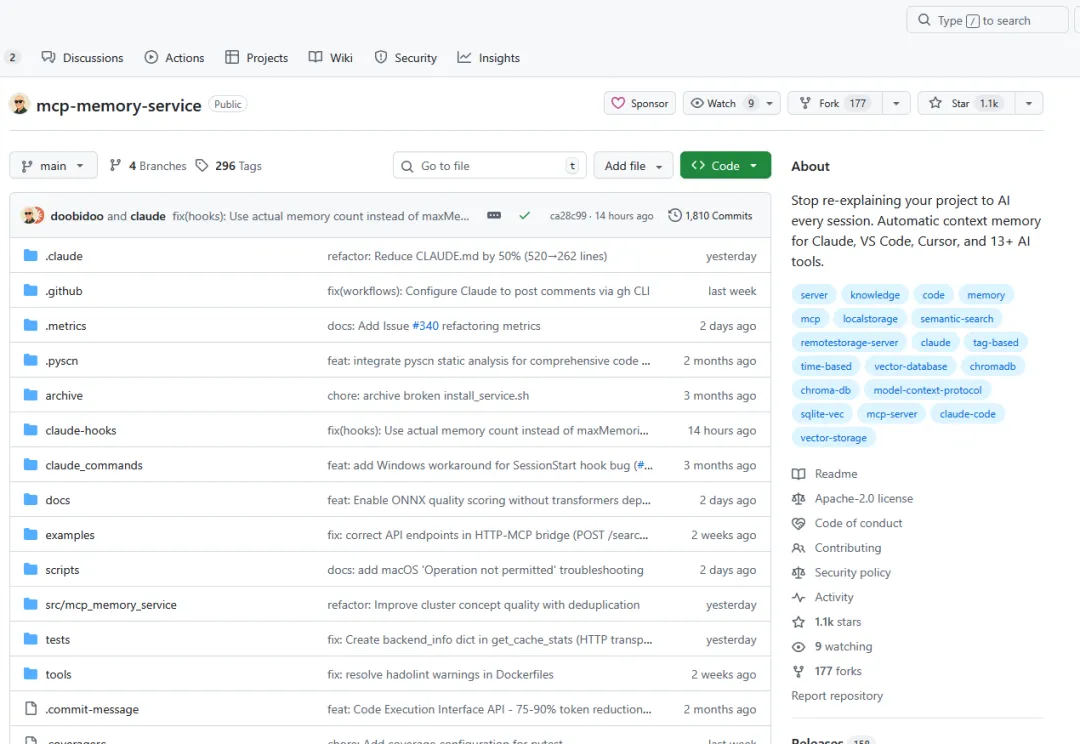
Task: Open the .claude folder icon
Action: coord(30,256)
